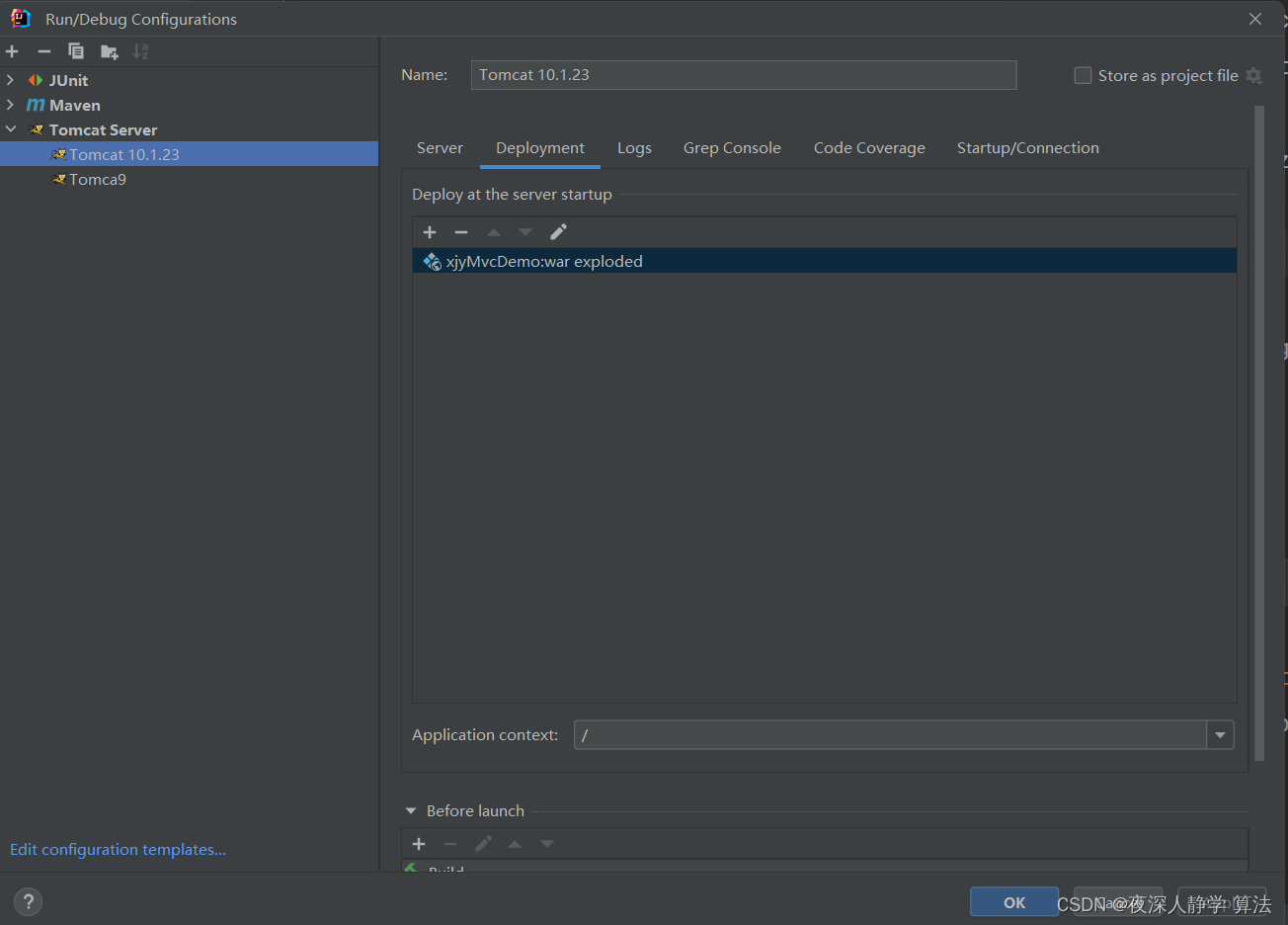1288x925 pixels.
Task: Close the Run/Debug Configurations dialog
Action: tap(1255, 19)
